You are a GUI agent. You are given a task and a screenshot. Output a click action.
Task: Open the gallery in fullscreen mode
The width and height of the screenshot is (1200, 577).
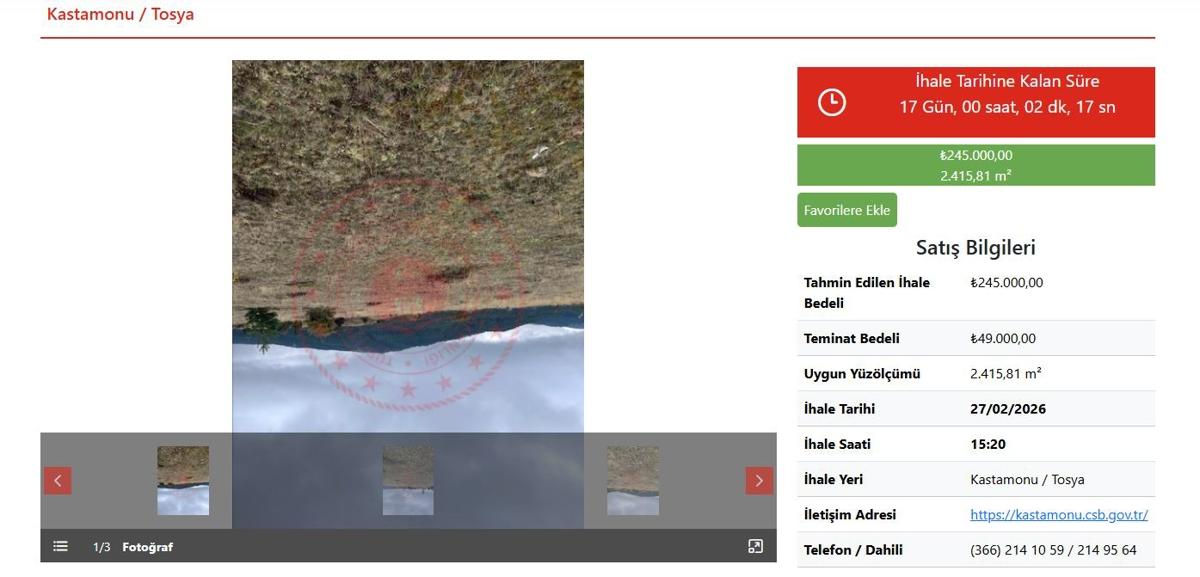(x=755, y=546)
